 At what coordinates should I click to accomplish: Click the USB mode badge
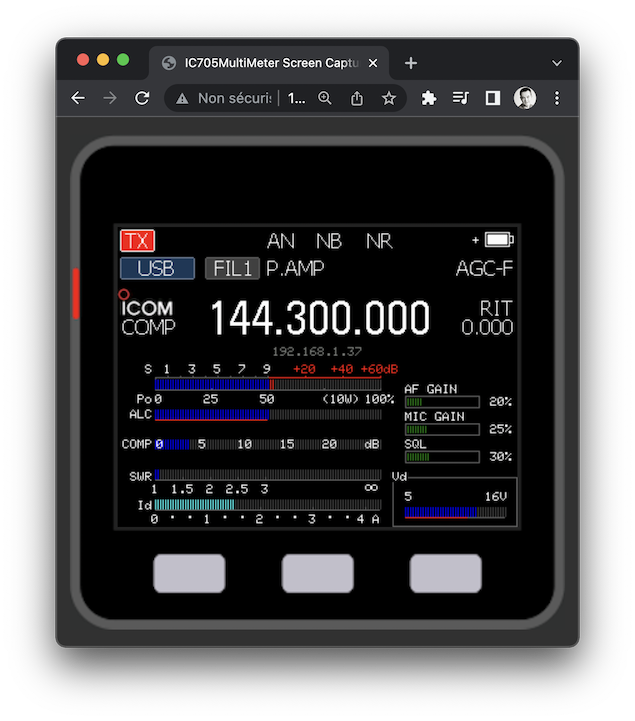coord(157,269)
